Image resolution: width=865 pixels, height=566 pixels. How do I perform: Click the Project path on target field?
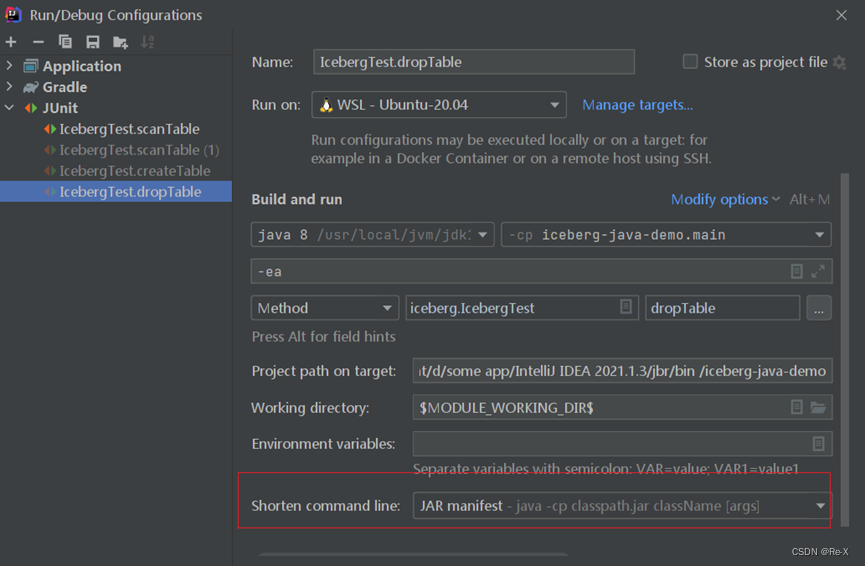point(622,371)
